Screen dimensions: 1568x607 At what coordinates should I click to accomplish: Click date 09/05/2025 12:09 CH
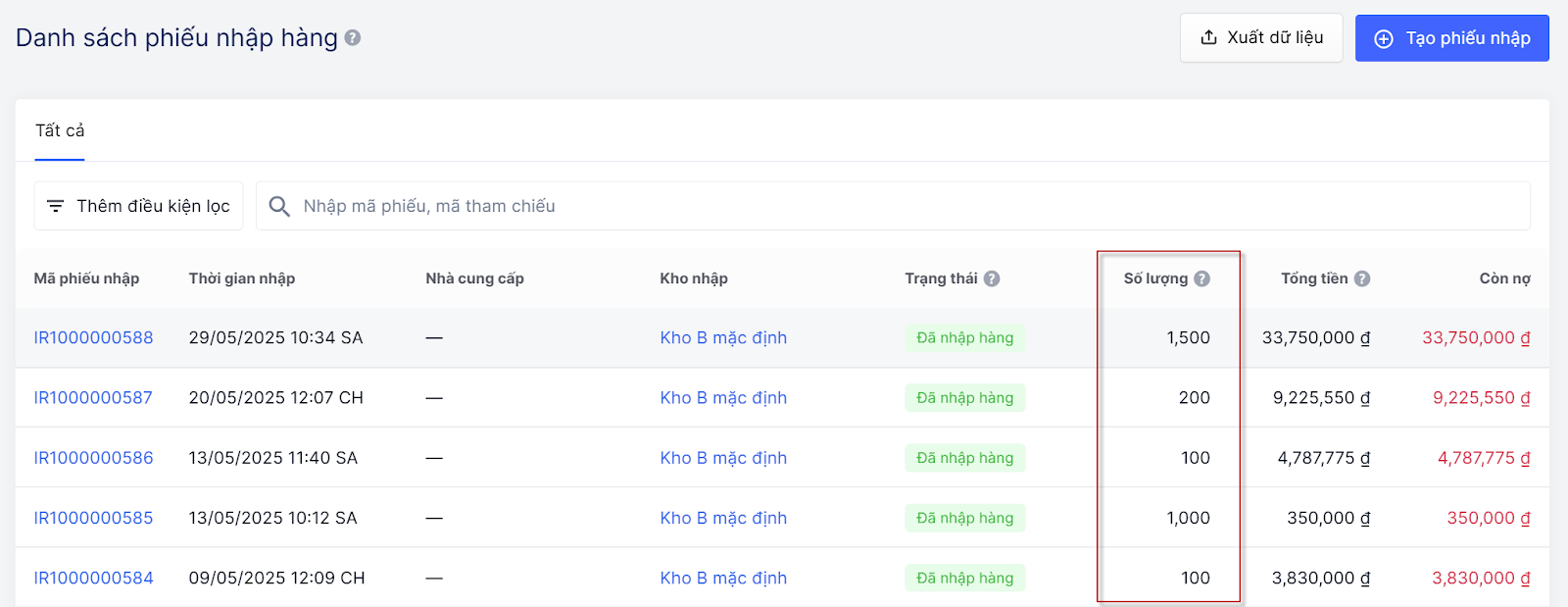point(276,578)
